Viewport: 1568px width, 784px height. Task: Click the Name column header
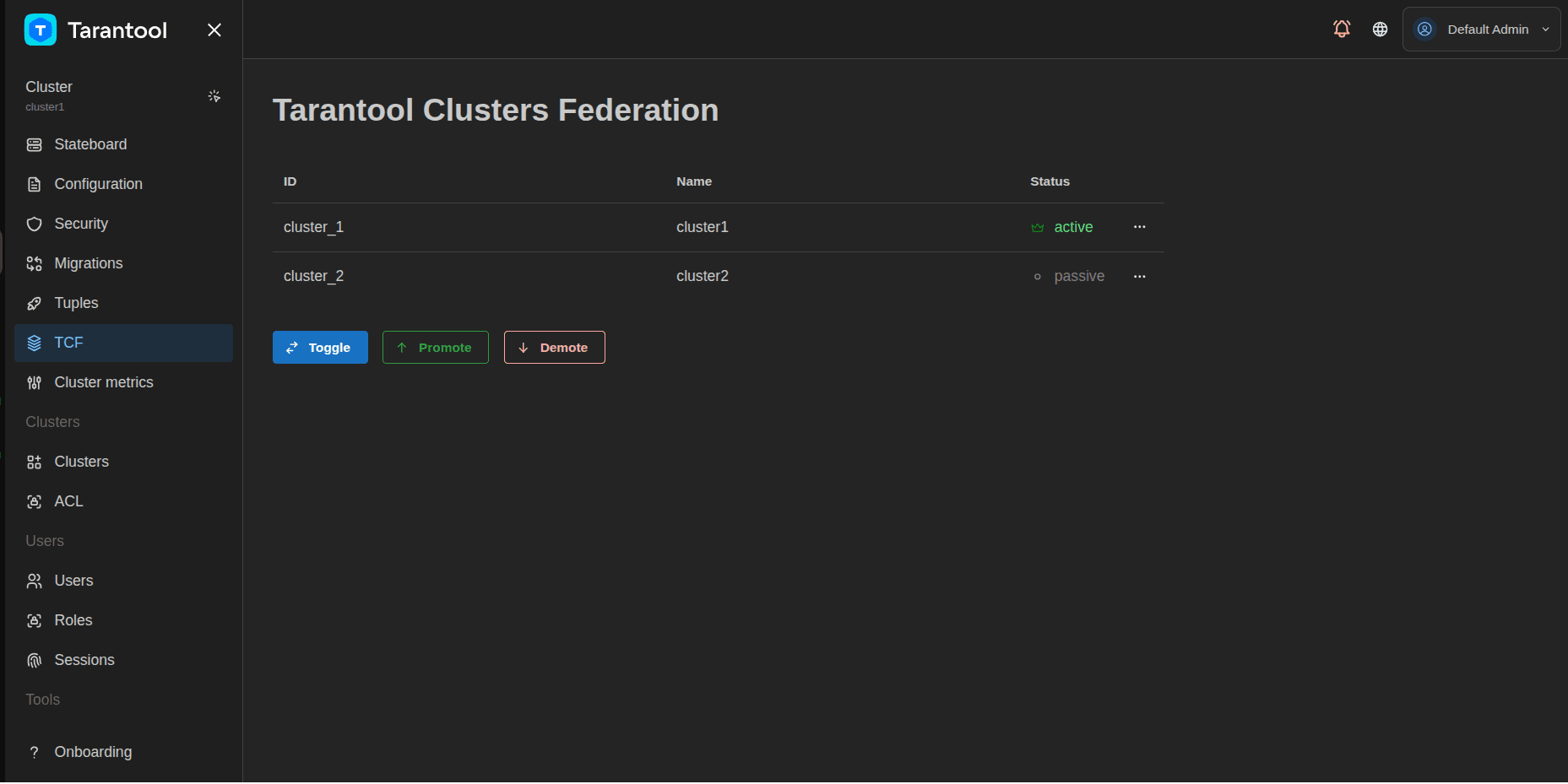pyautogui.click(x=694, y=181)
